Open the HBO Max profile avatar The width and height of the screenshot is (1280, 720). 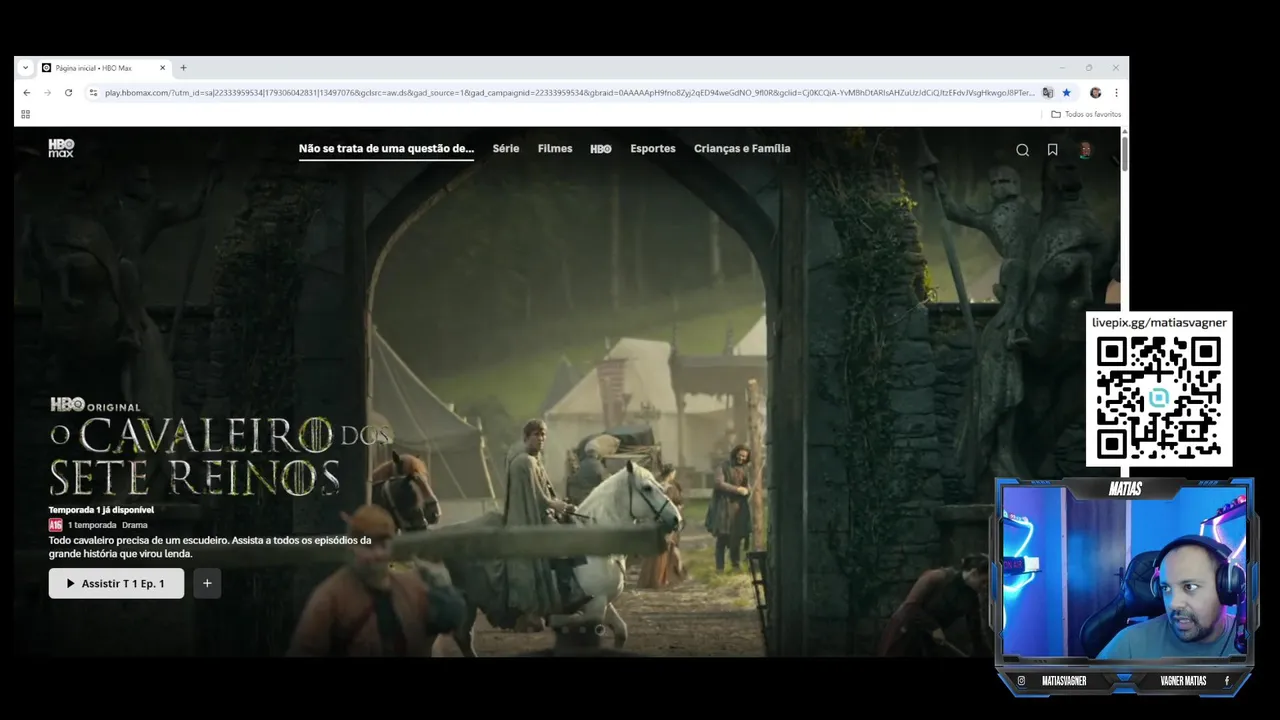[1085, 150]
